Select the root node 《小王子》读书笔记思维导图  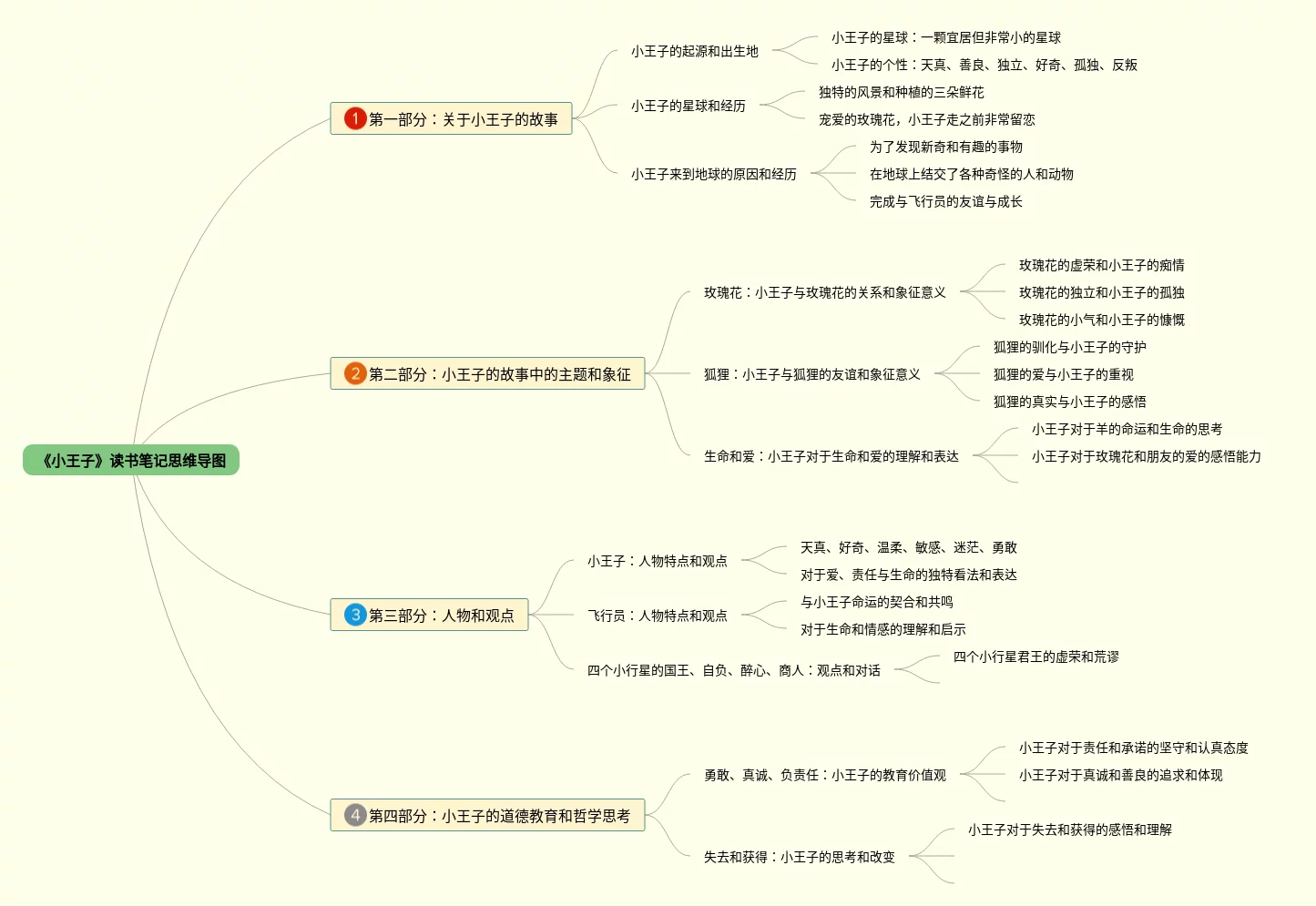pyautogui.click(x=131, y=460)
